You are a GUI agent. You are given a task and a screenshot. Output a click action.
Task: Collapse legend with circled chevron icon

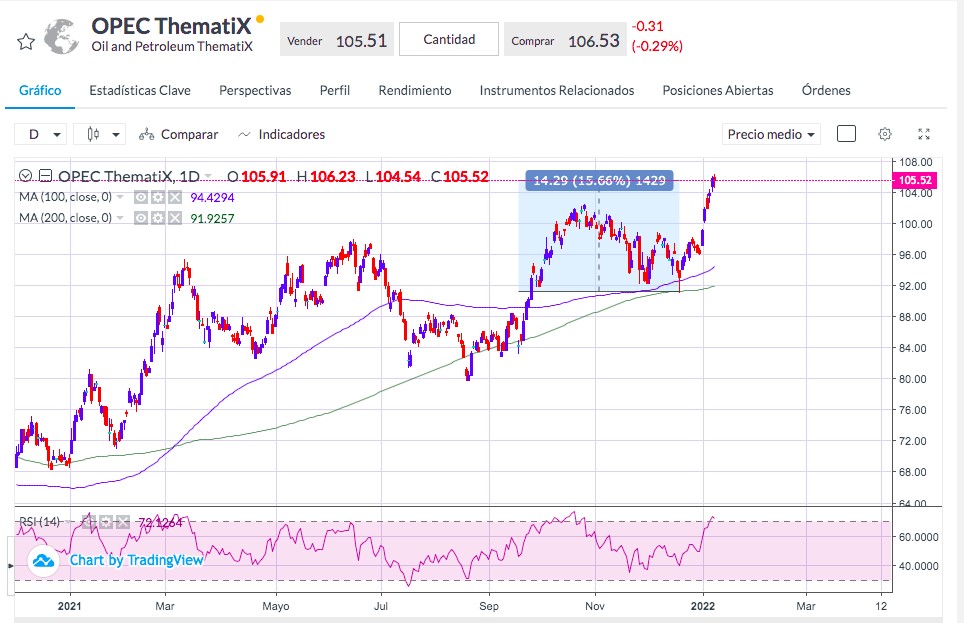coord(25,177)
